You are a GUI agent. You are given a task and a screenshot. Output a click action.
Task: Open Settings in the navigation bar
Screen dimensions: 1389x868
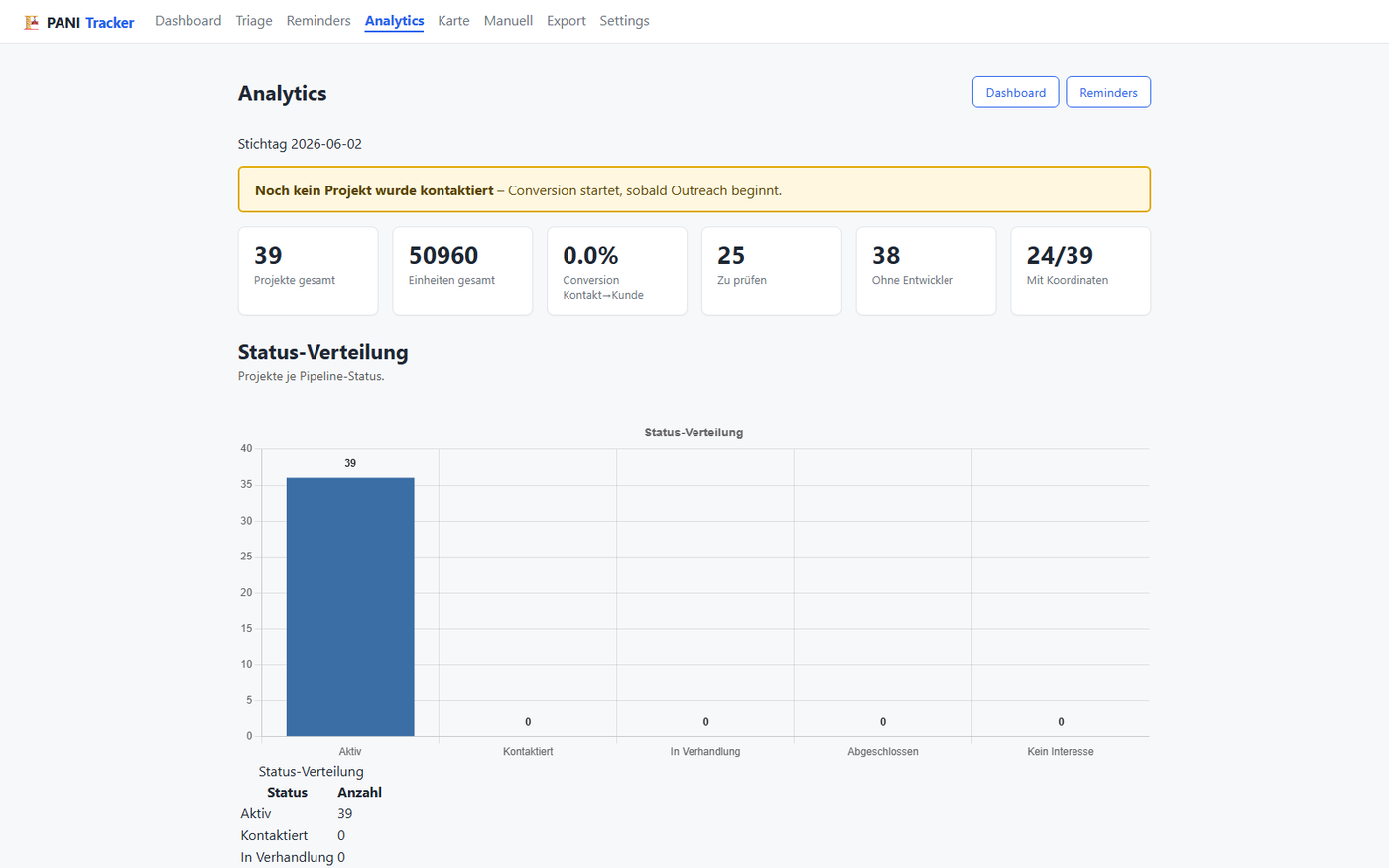click(x=624, y=21)
